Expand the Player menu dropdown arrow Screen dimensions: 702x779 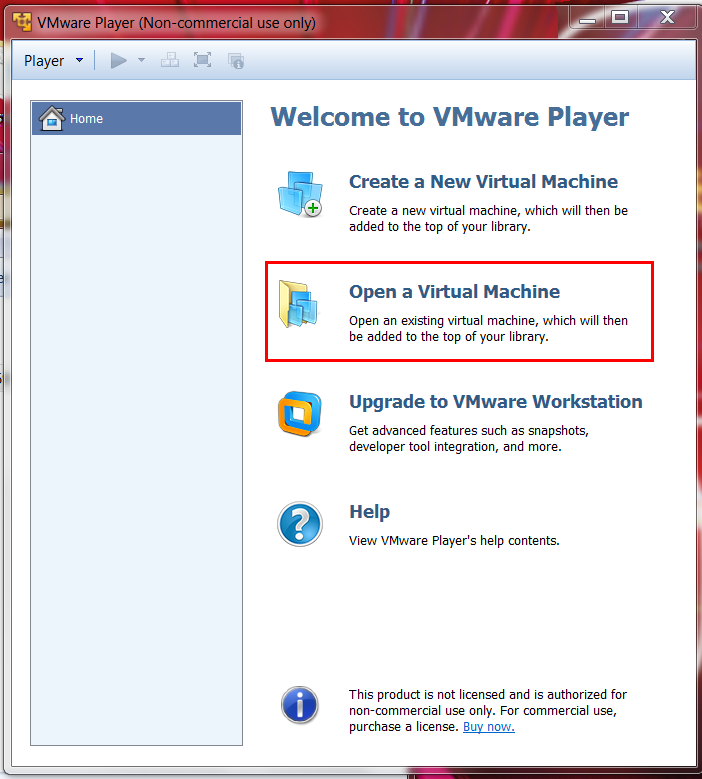(x=79, y=60)
